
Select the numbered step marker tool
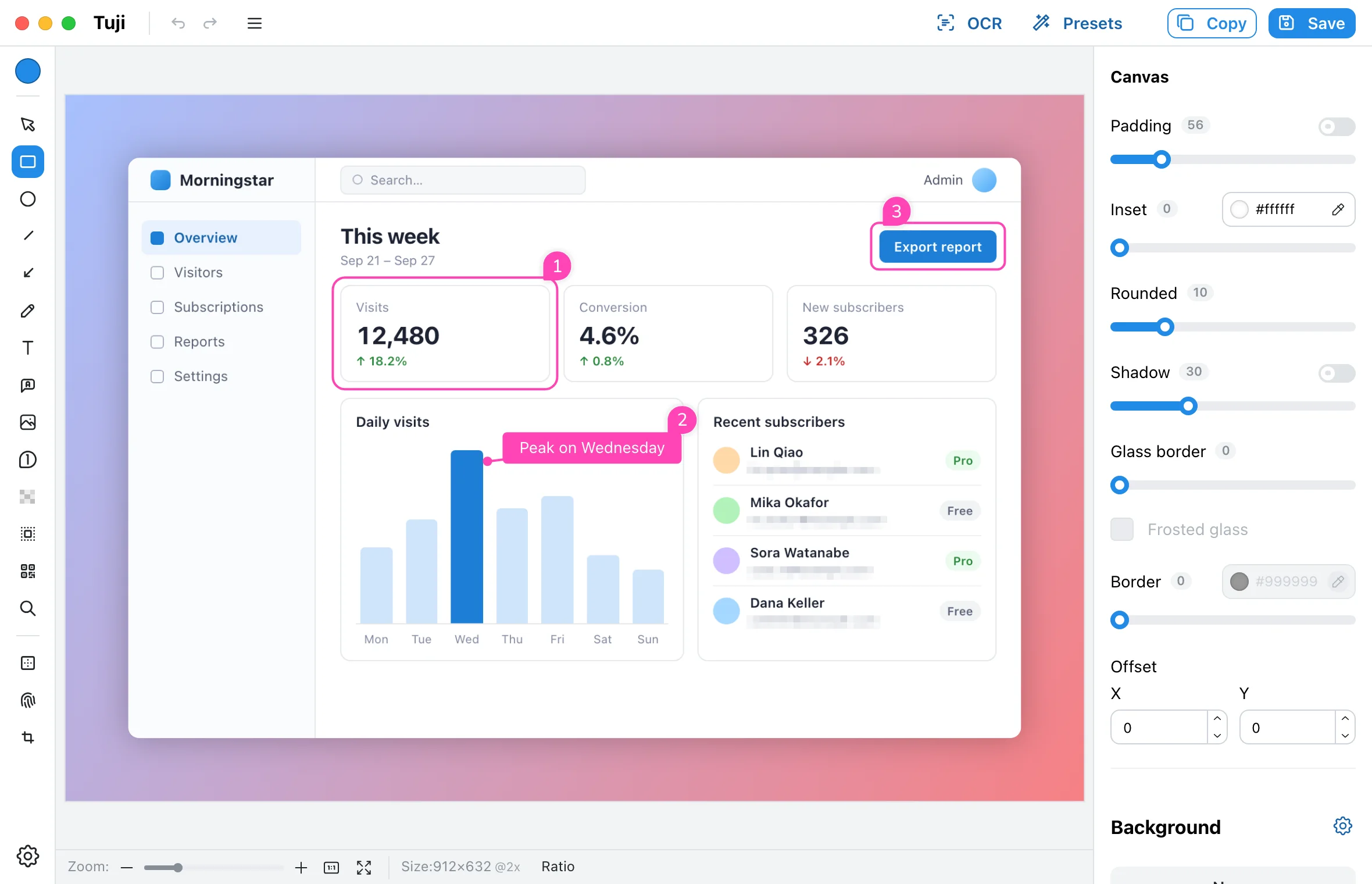point(27,459)
